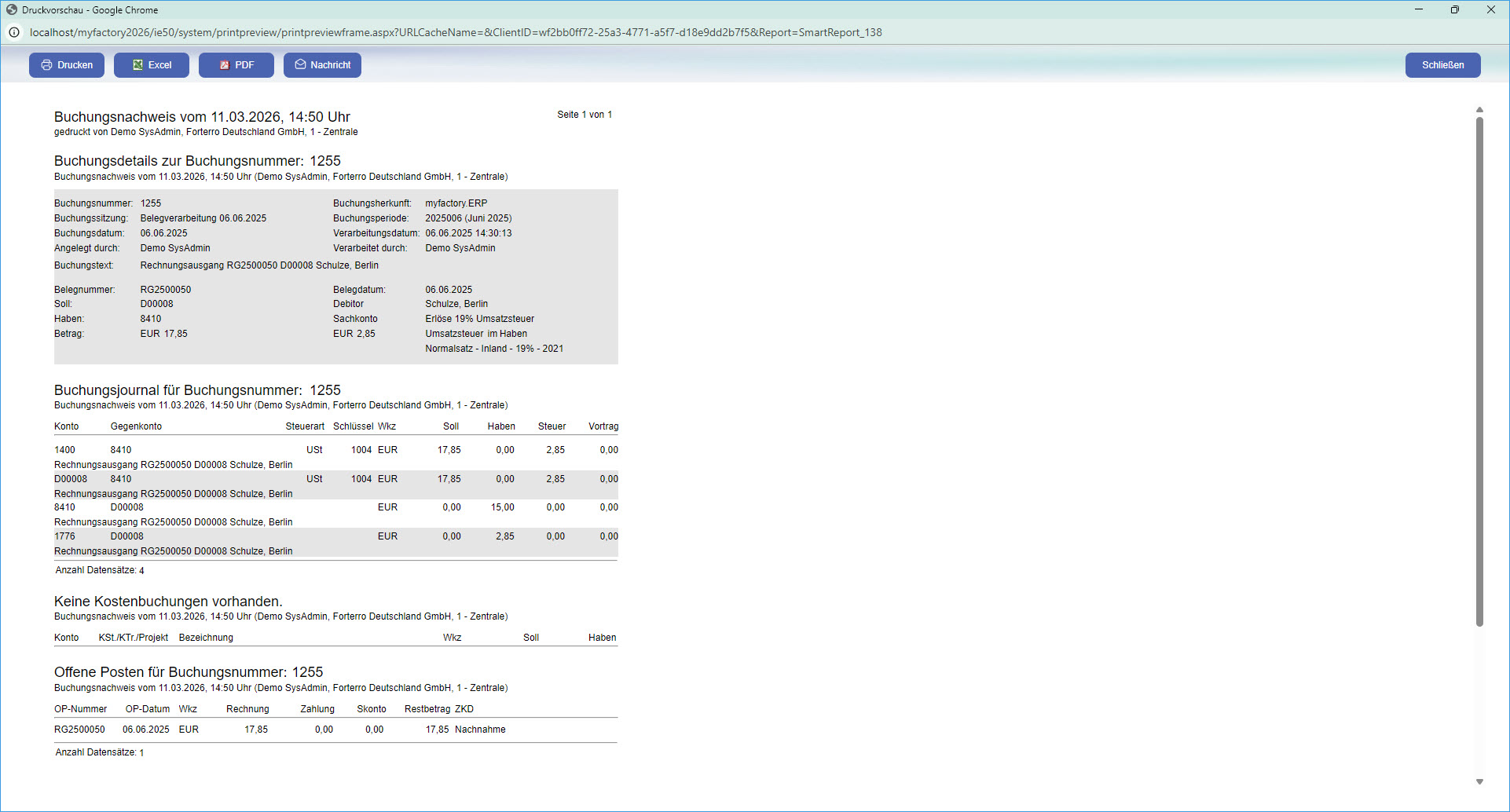Print the report with the Drucken button
1510x812 pixels.
(x=67, y=65)
